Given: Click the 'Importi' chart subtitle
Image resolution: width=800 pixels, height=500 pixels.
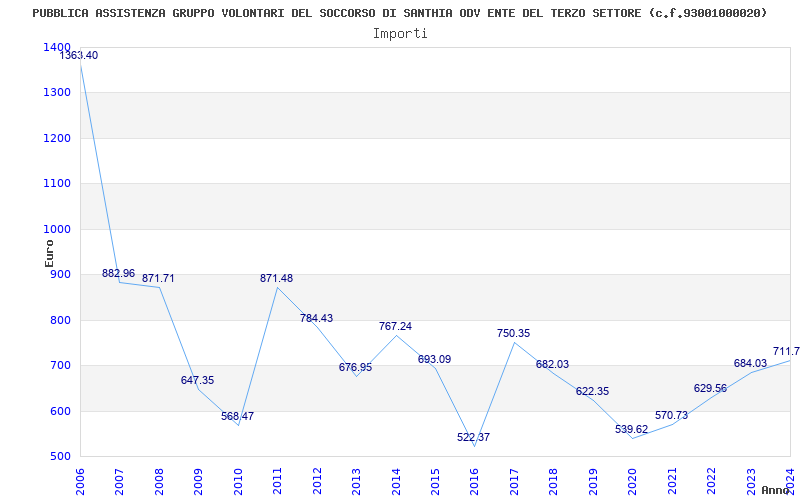Looking at the screenshot, I should point(400,34).
